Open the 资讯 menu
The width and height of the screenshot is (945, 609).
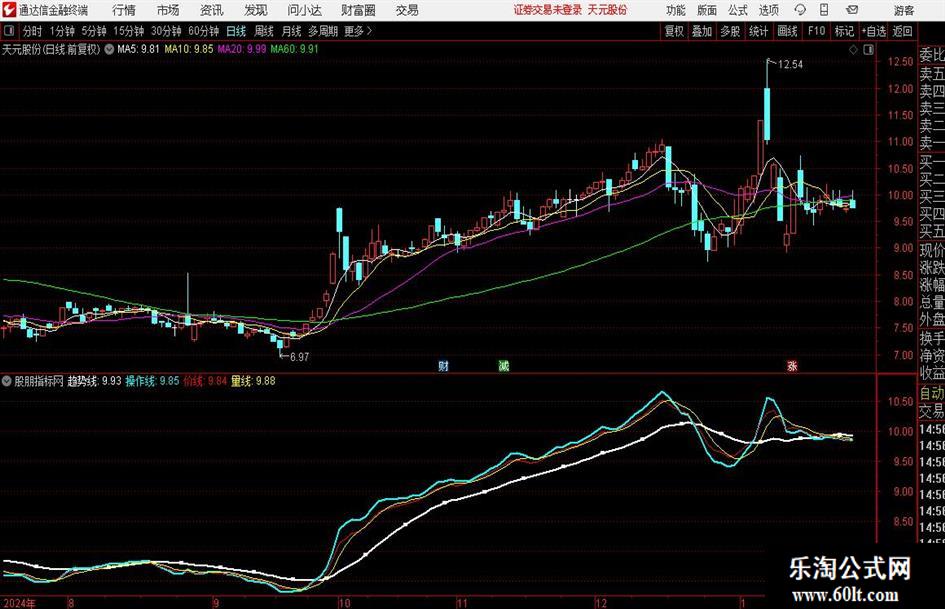(x=212, y=10)
